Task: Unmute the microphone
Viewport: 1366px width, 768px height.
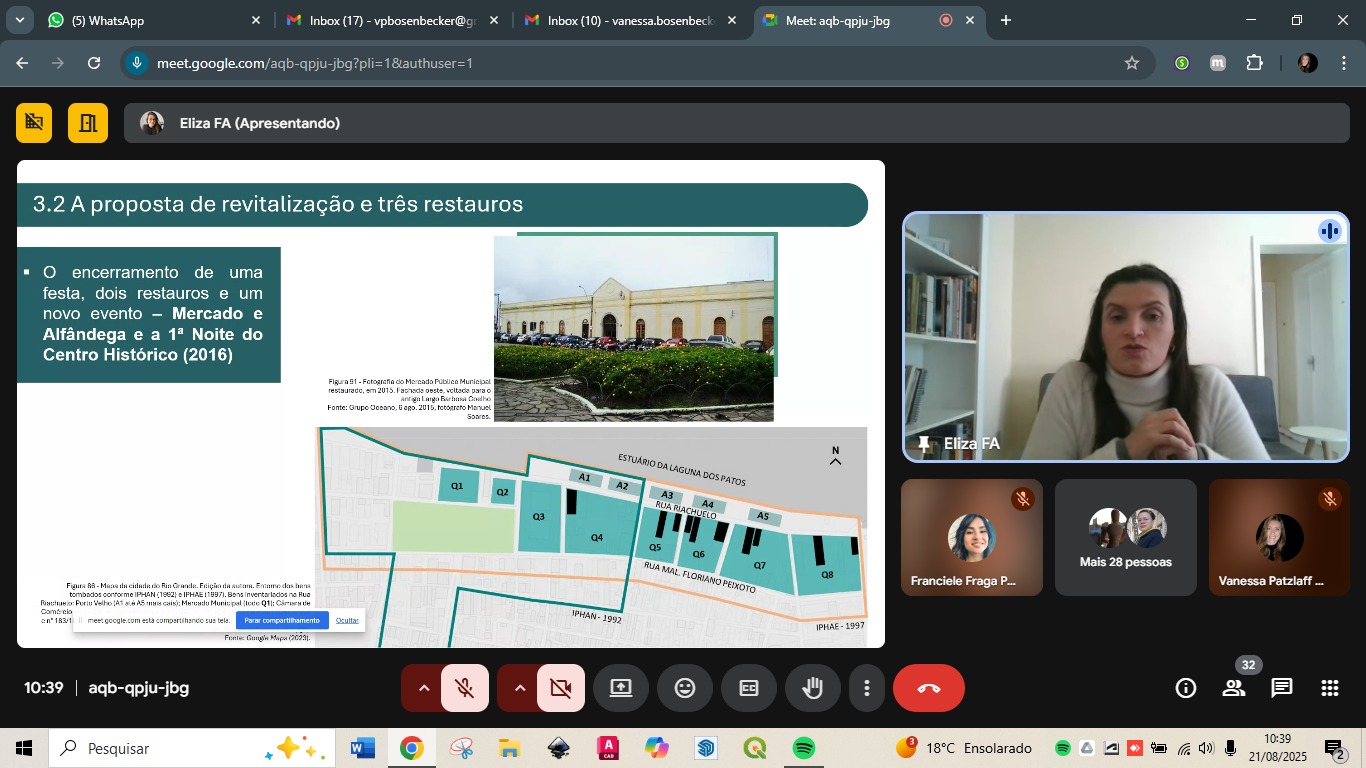Action: tap(465, 688)
